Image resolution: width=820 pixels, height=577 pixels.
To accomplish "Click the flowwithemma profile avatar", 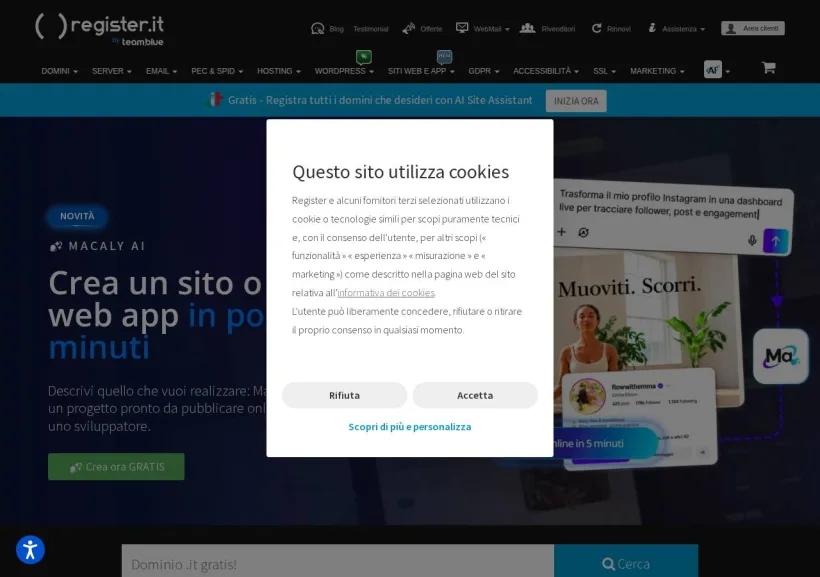I will (587, 396).
